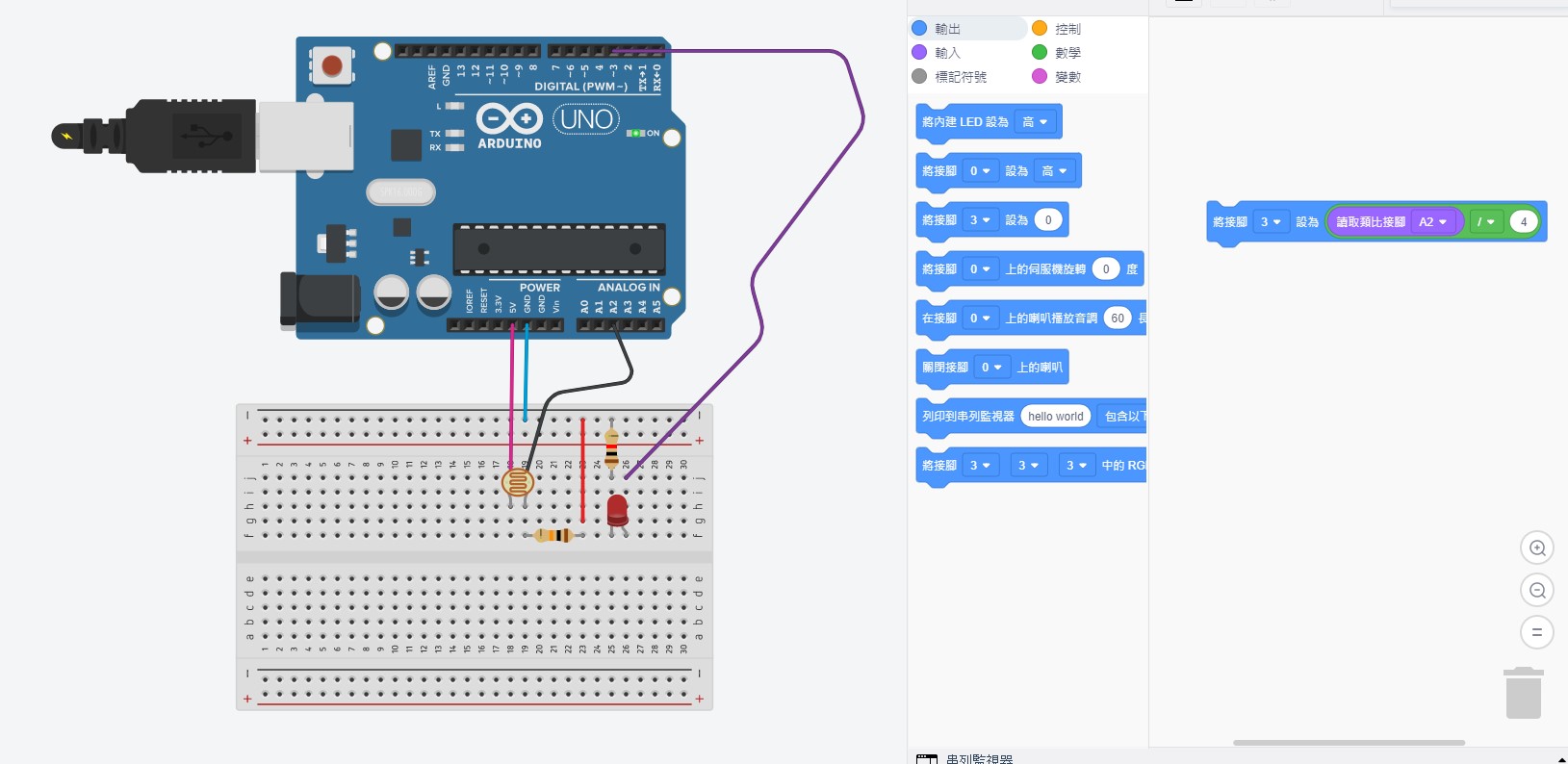1568x764 pixels.
Task: Click the zoom in magnifier icon
Action: coord(1537,548)
